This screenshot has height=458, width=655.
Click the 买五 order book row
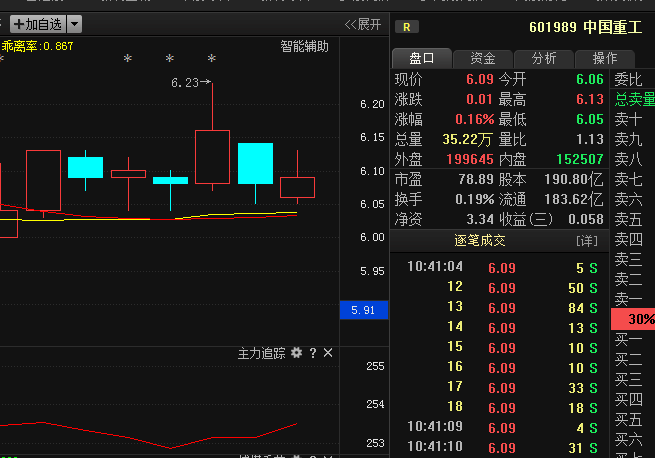632,419
